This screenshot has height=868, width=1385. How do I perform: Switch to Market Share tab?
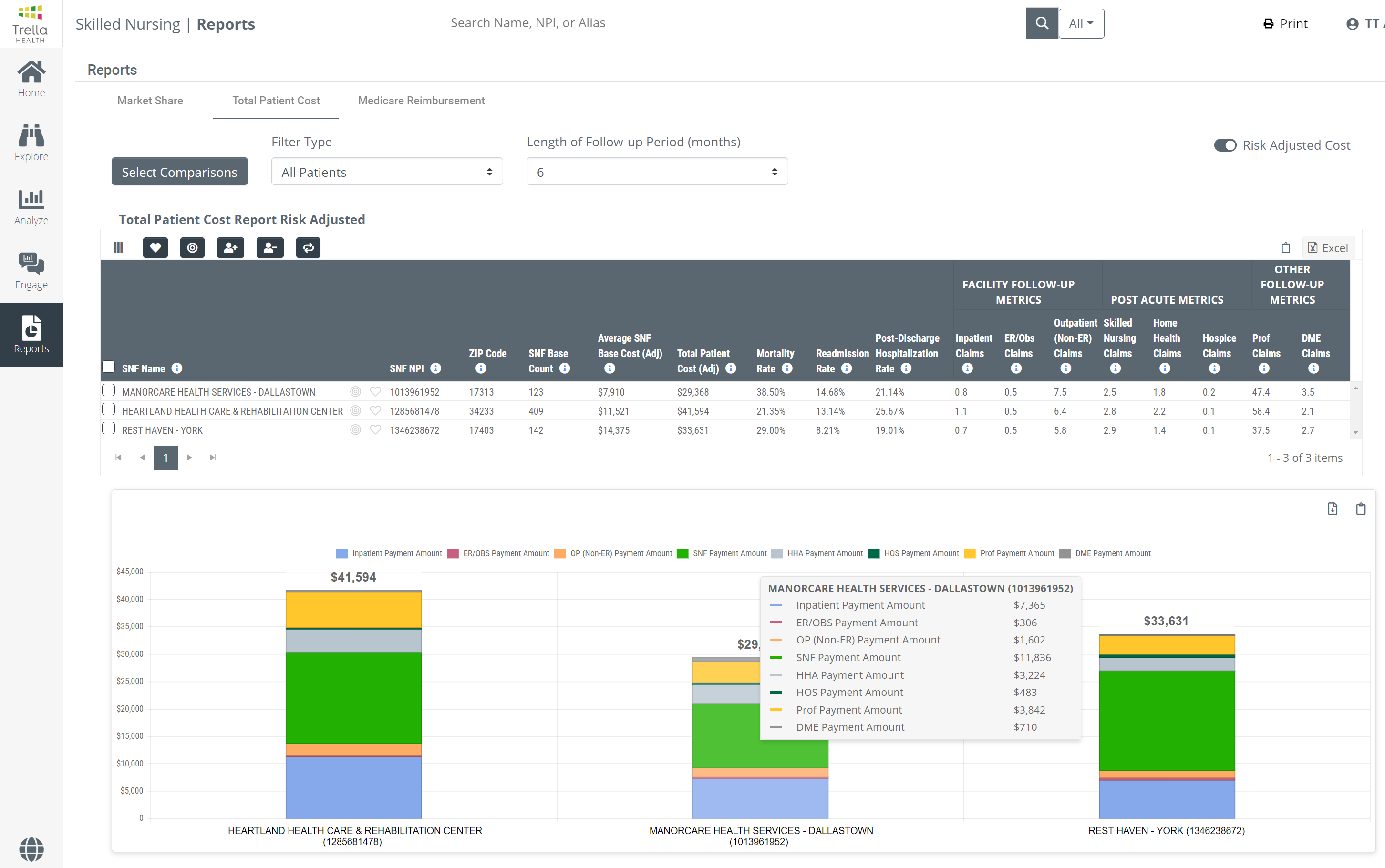coord(150,101)
